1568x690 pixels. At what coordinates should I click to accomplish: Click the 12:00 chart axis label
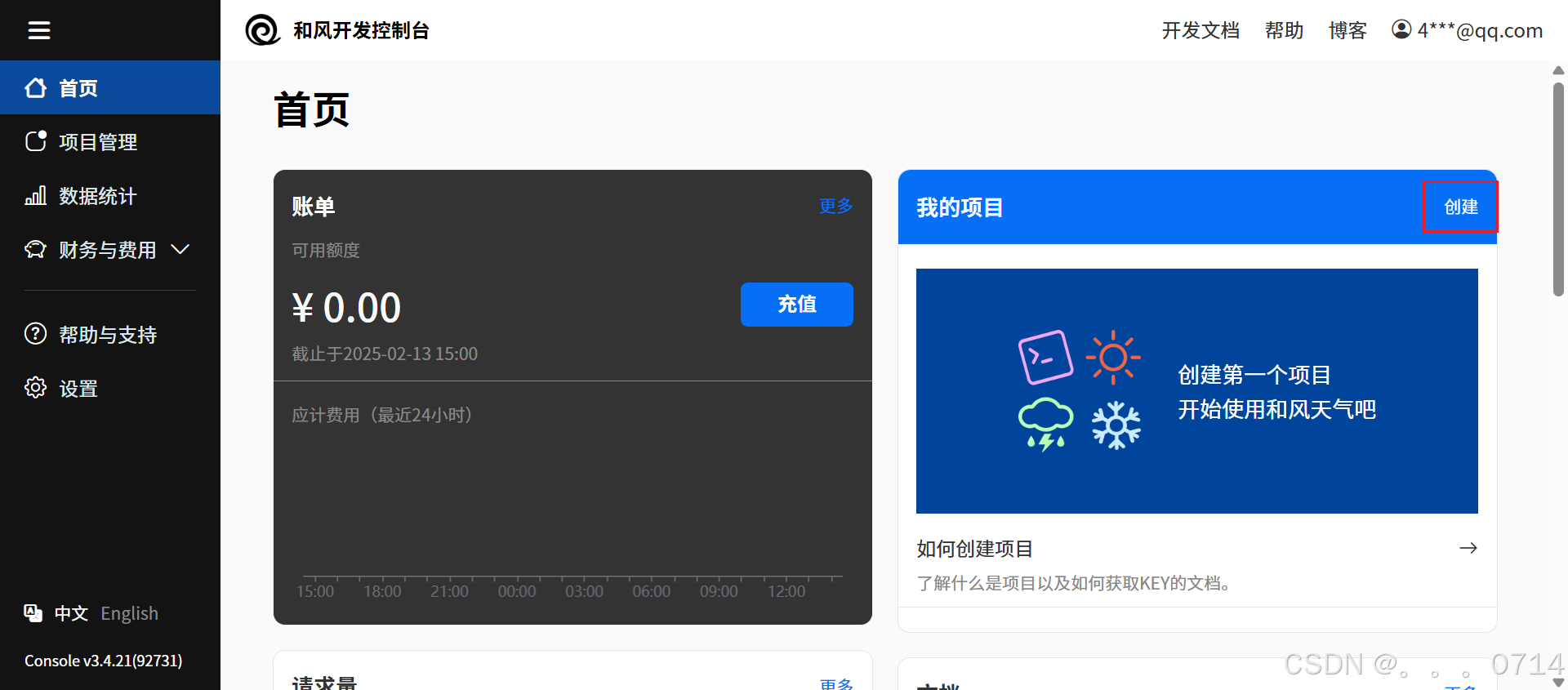786,591
